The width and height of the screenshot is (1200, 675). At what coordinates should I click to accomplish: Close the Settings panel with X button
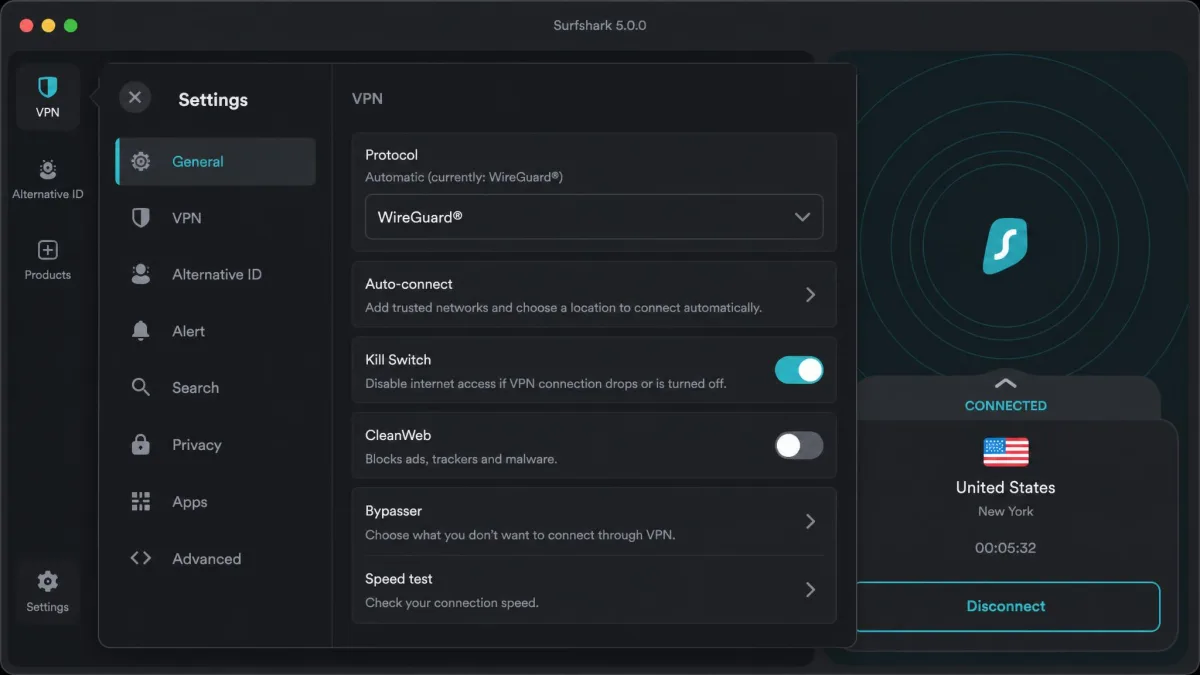(x=135, y=98)
